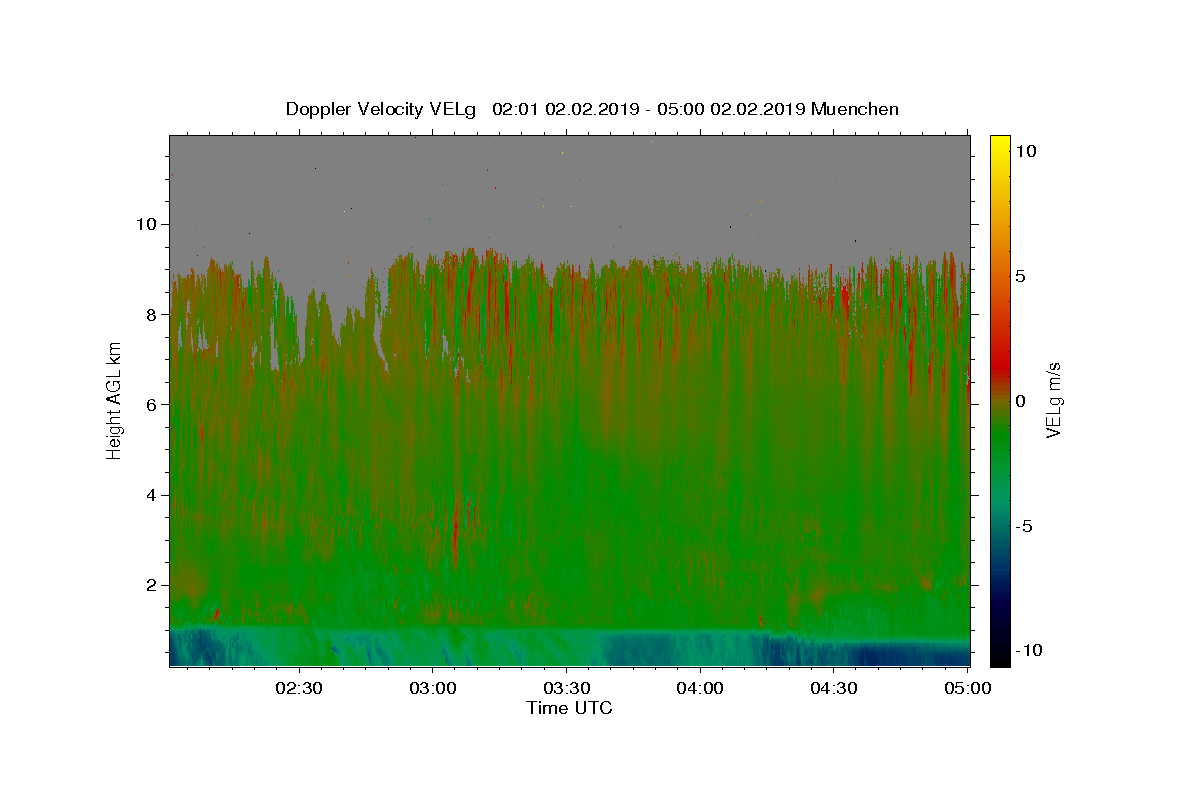Click the Muenchen location text in title

tap(855, 109)
